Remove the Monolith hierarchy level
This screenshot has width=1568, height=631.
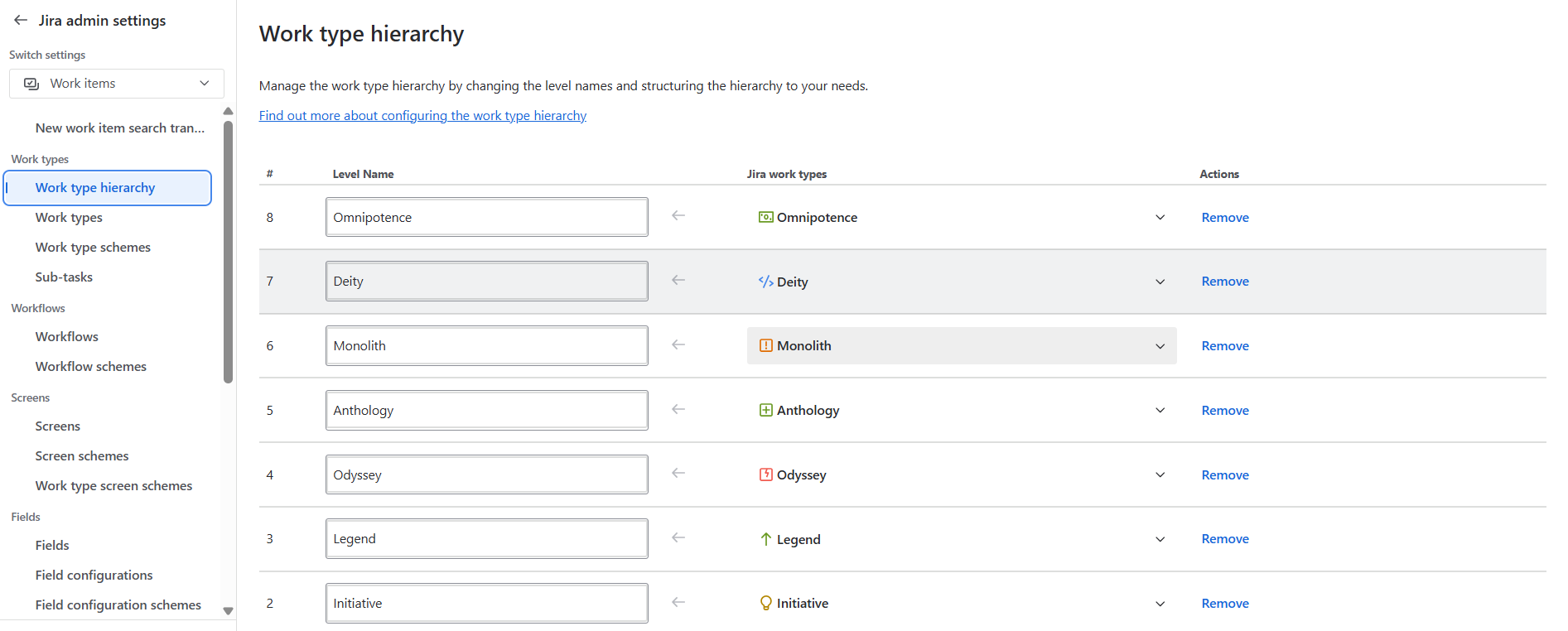(x=1225, y=346)
